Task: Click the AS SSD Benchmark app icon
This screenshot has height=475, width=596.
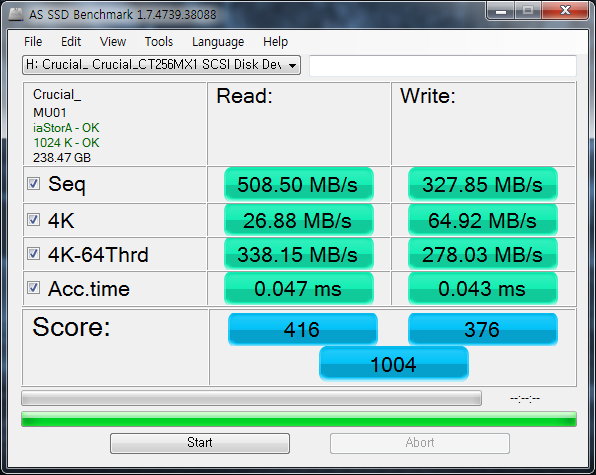Action: pyautogui.click(x=16, y=14)
